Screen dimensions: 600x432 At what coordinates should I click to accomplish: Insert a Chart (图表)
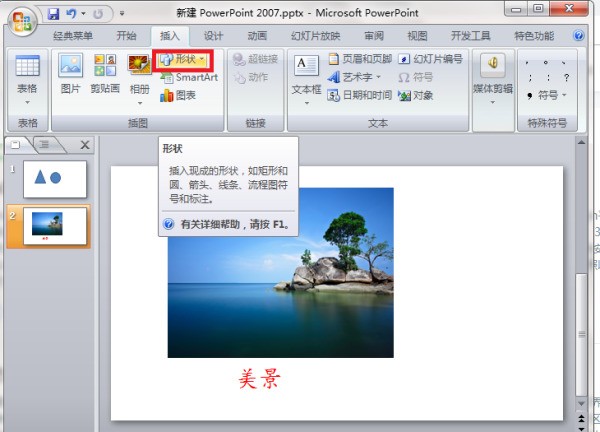click(178, 95)
